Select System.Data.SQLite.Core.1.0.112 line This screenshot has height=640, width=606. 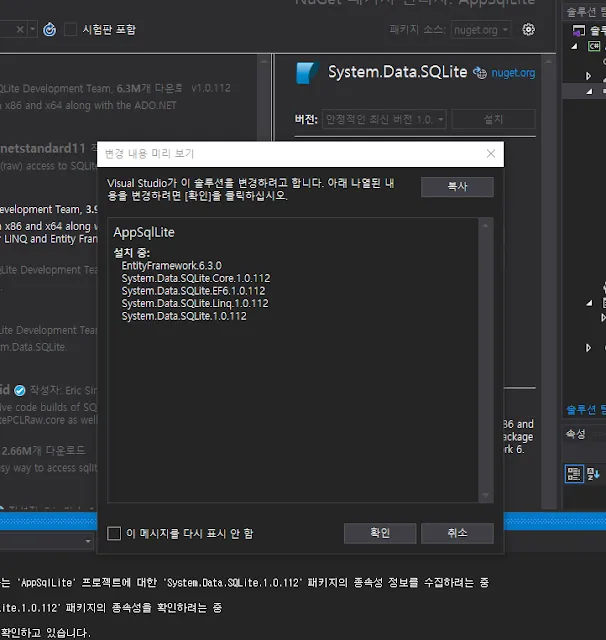coord(196,278)
